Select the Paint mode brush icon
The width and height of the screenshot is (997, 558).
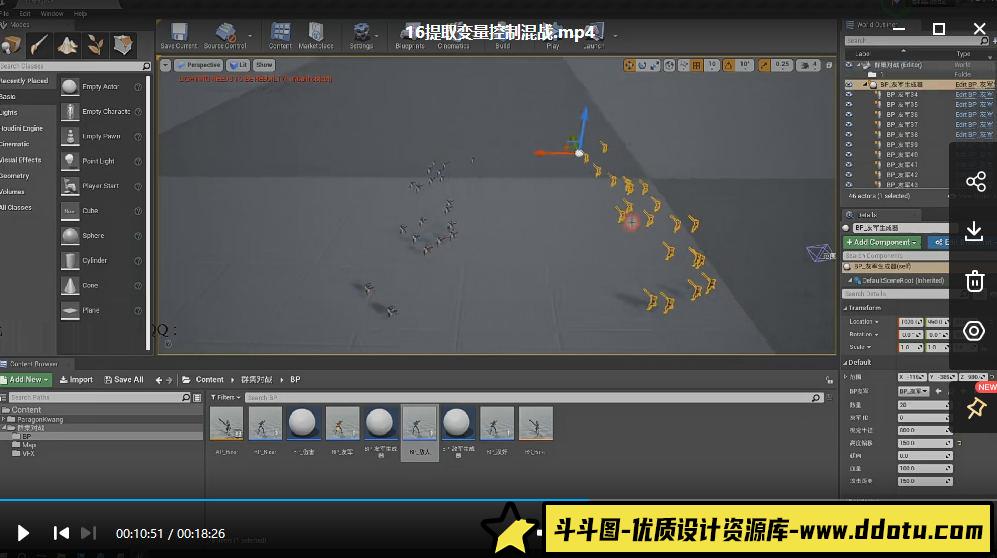[x=39, y=45]
